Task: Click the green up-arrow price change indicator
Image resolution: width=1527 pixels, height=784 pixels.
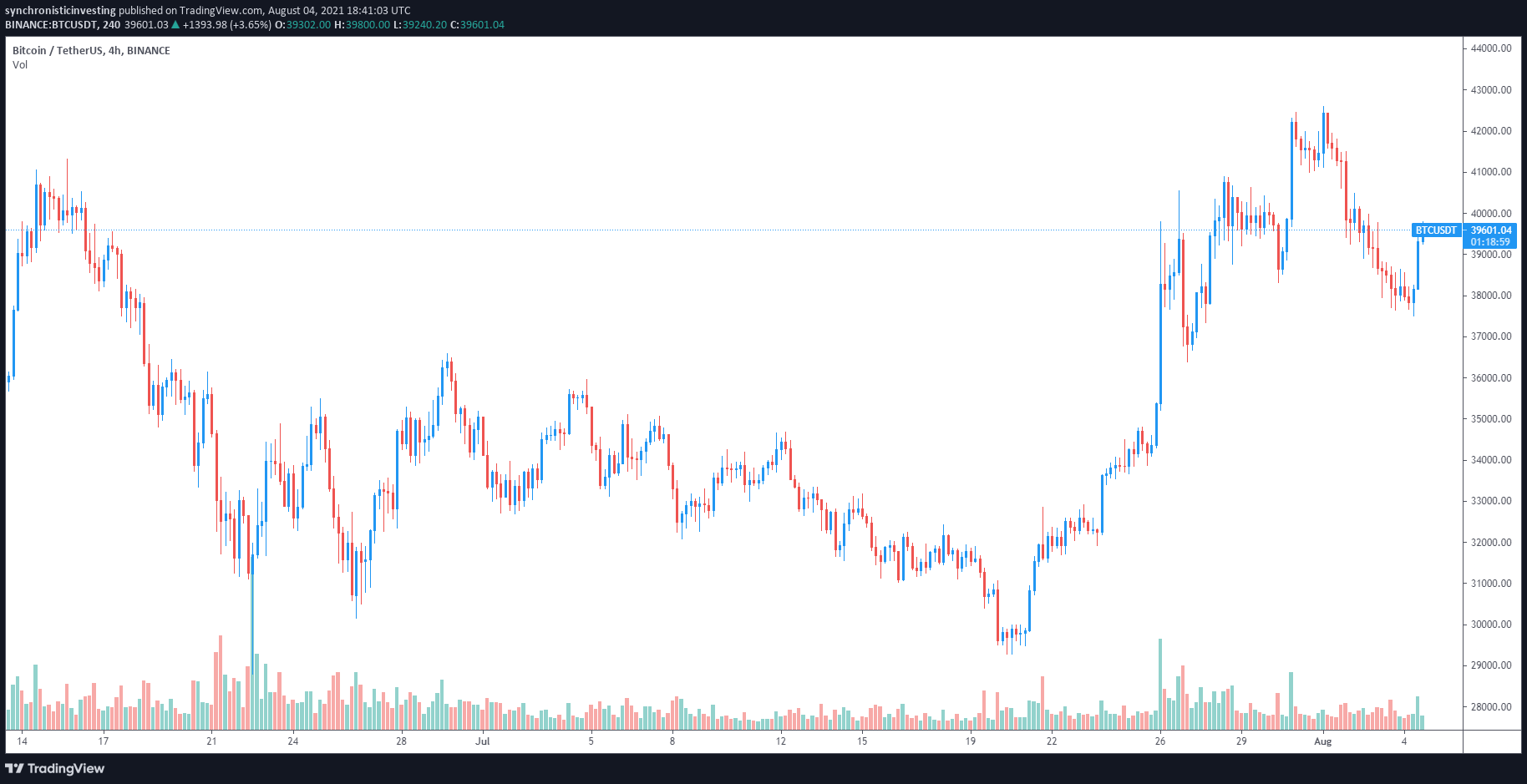Action: 175,25
